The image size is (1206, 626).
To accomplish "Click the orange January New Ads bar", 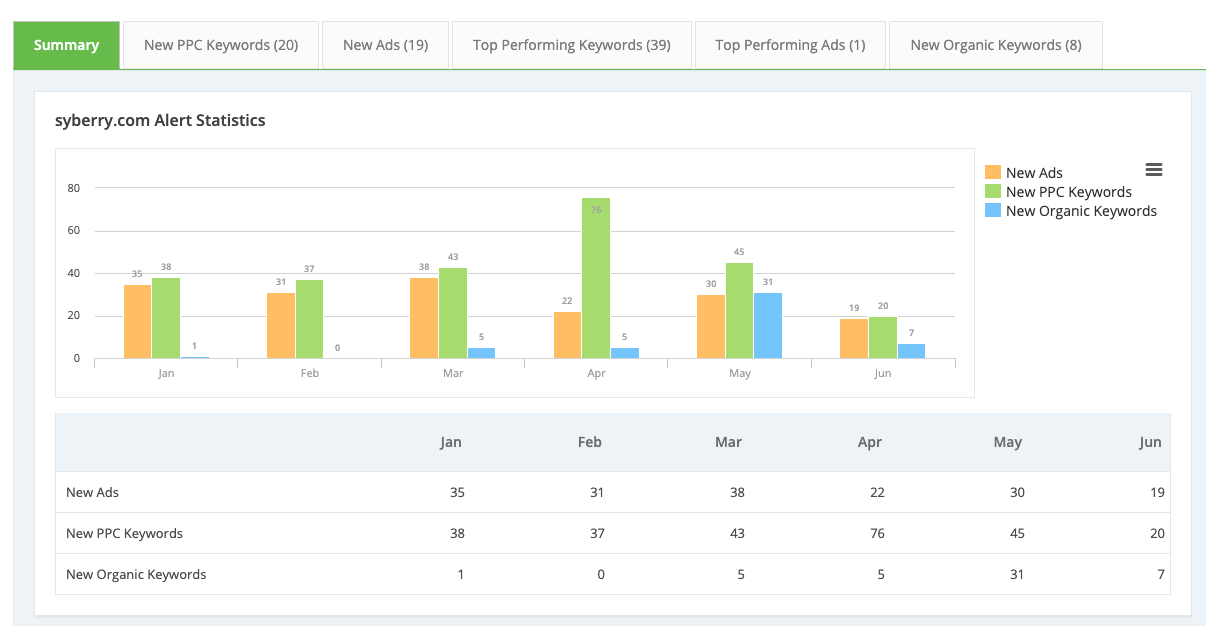I will 138,321.
